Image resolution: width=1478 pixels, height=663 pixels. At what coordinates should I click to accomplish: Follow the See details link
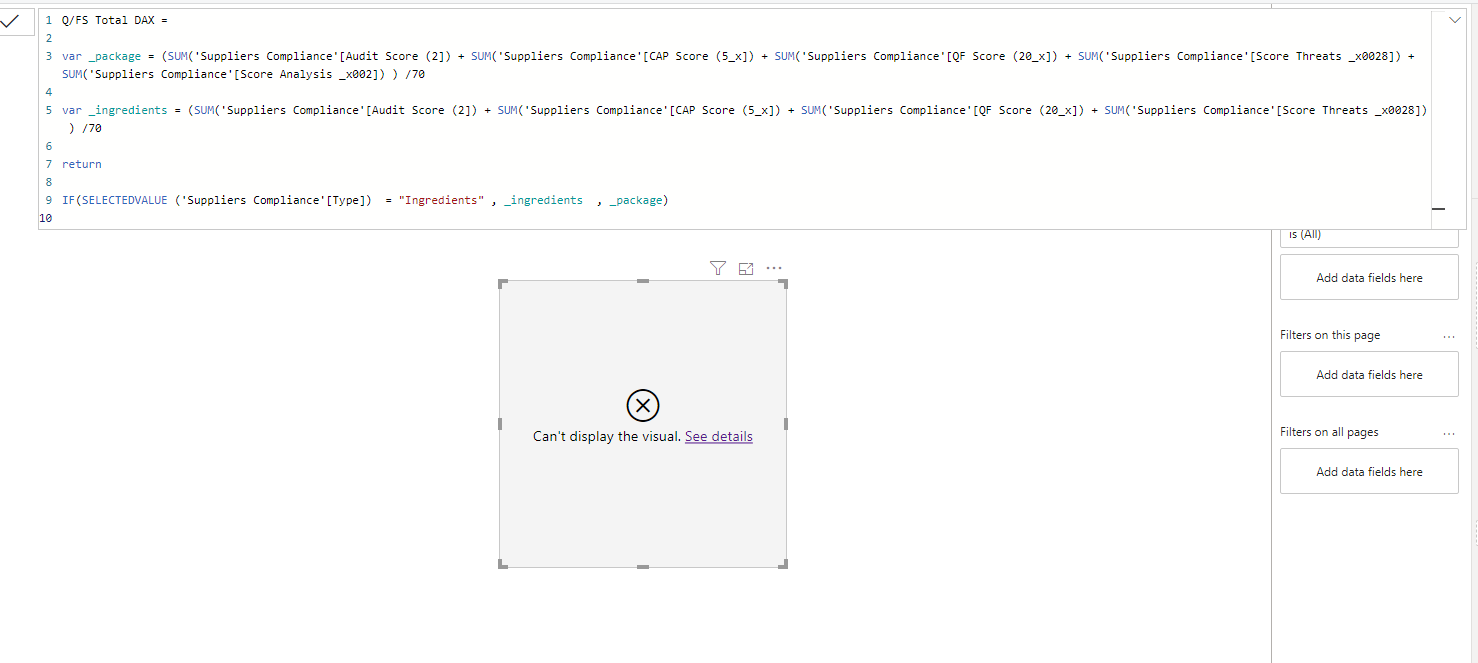point(719,436)
